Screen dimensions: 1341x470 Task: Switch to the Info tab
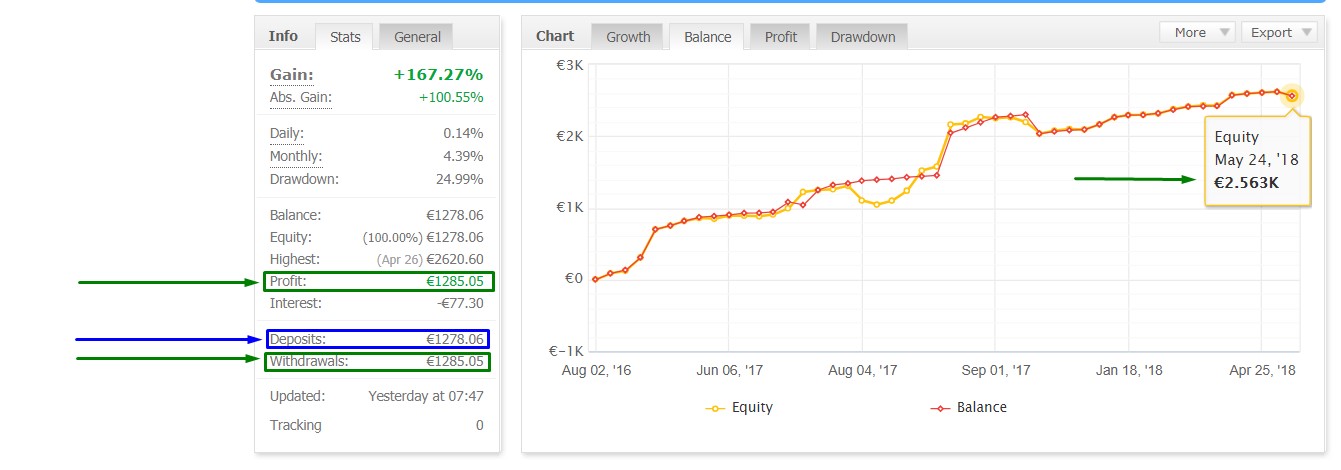283,36
